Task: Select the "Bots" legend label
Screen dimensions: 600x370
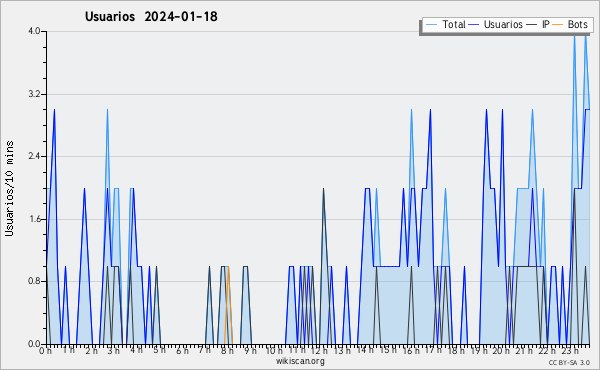Action: [x=577, y=24]
